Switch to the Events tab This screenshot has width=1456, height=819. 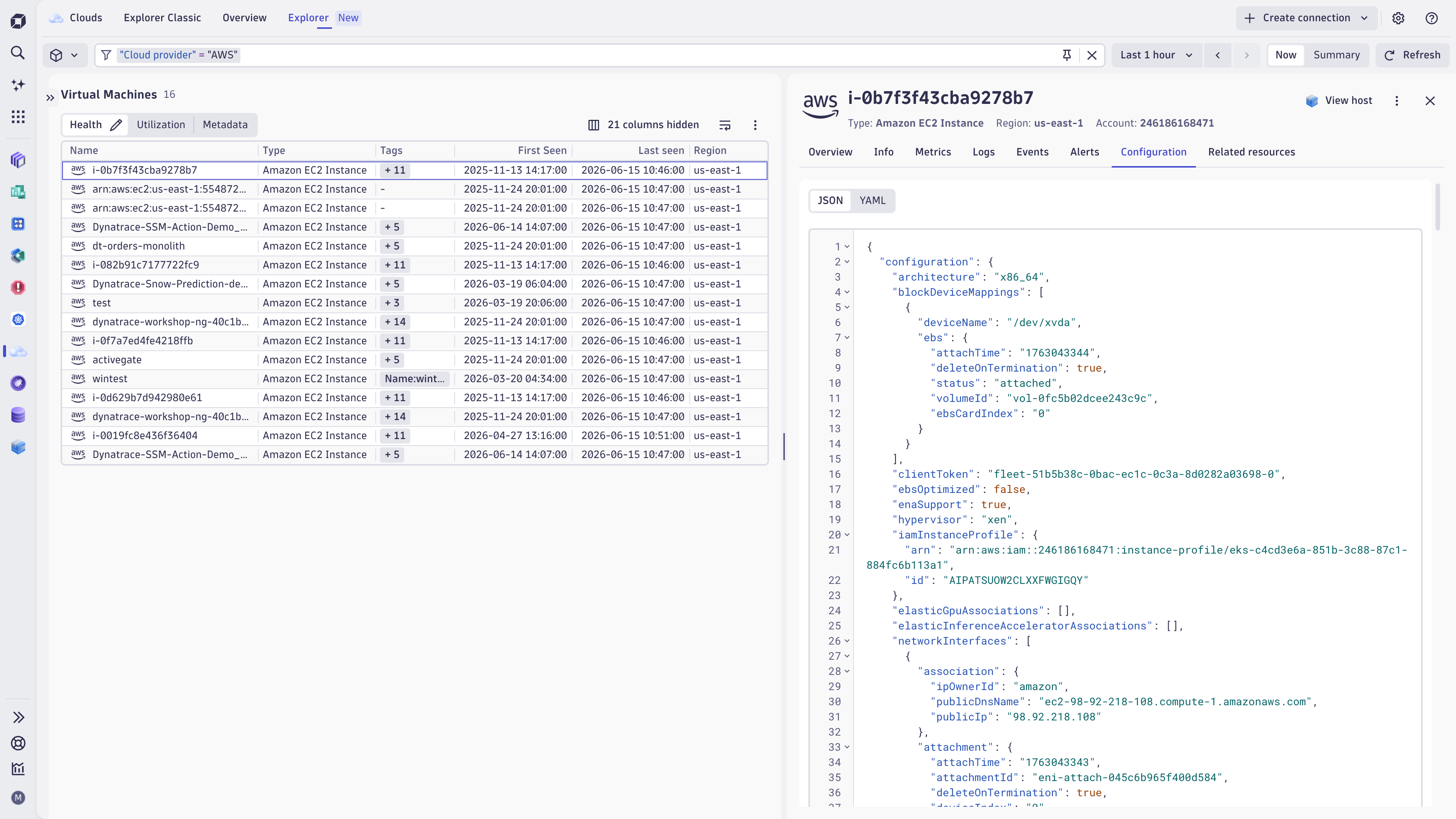pos(1032,152)
